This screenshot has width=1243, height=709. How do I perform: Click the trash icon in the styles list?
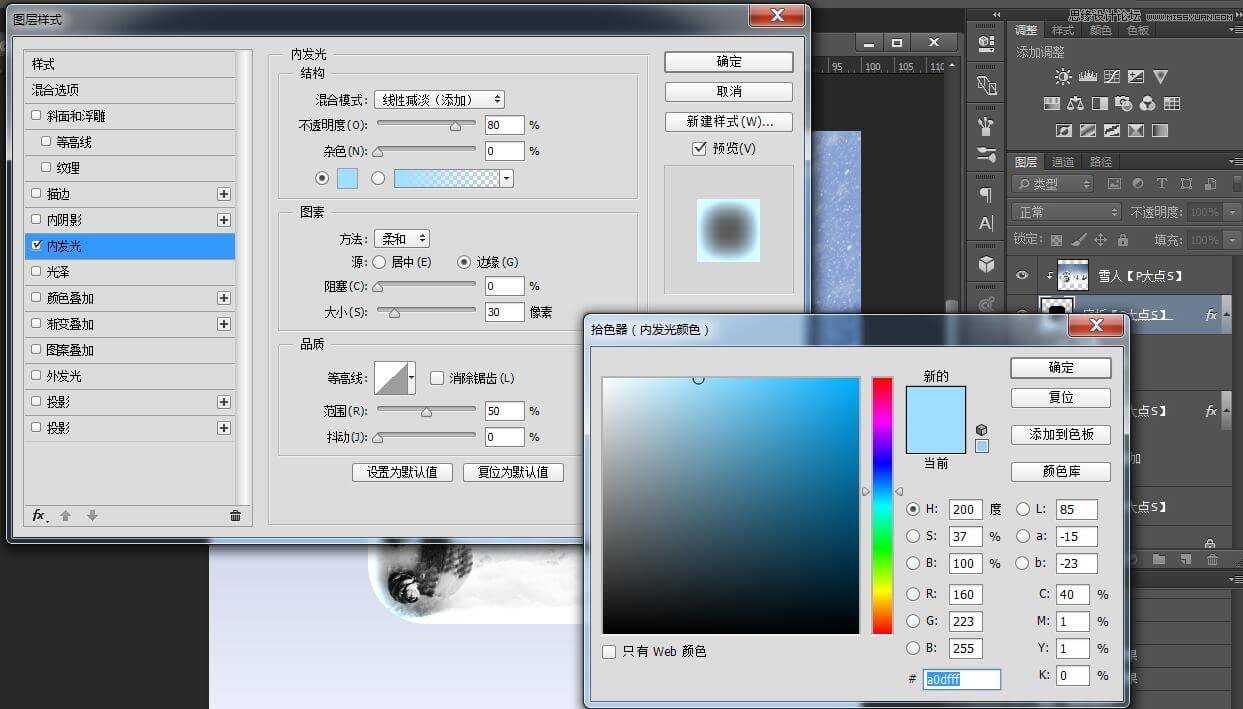[235, 516]
